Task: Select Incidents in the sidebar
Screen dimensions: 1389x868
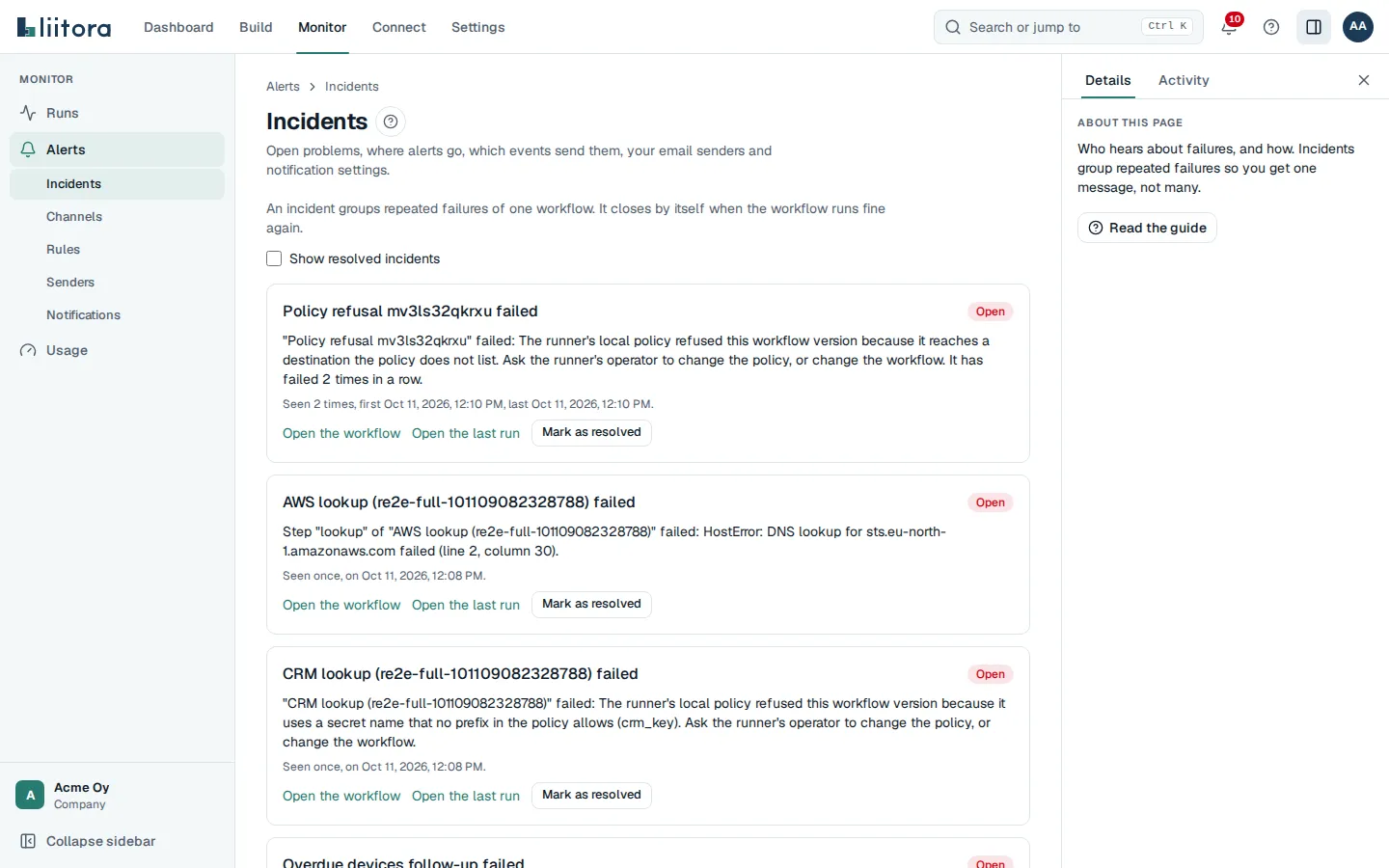Action: [117, 184]
